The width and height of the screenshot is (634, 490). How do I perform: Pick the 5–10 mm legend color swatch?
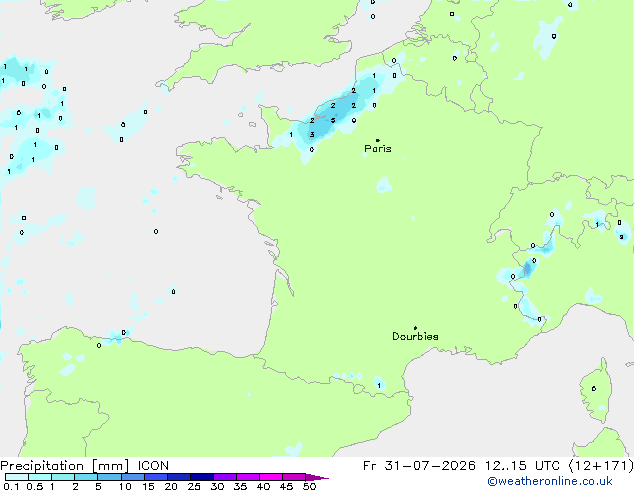[x=109, y=477]
